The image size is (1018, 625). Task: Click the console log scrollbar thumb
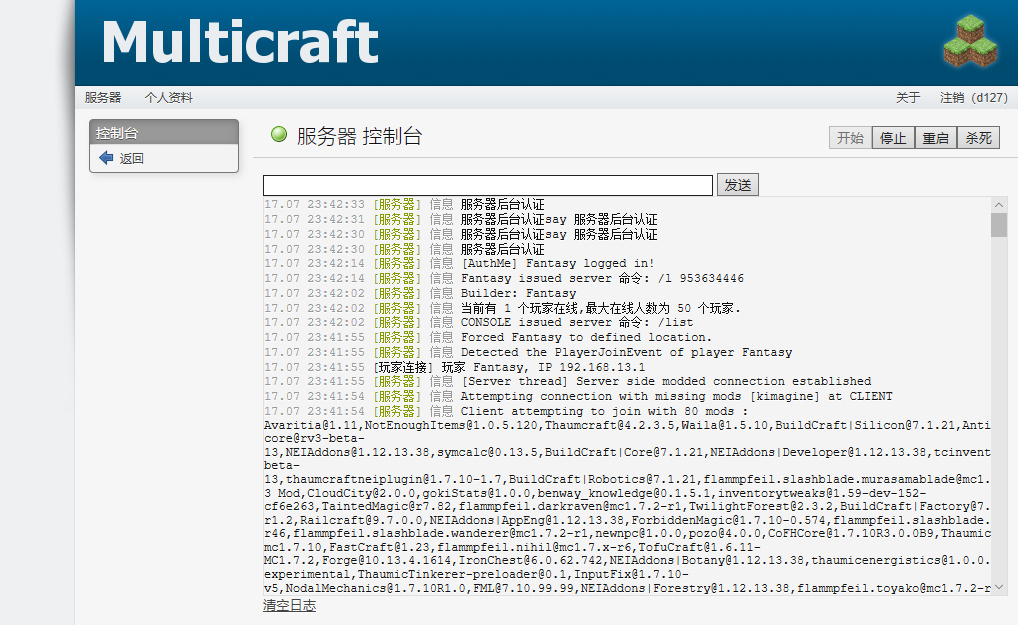click(x=999, y=225)
